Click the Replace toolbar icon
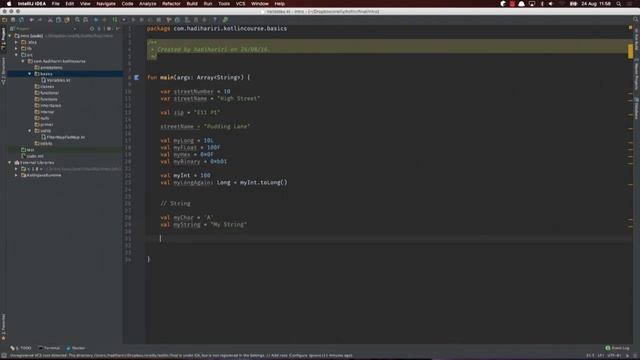 [85, 20]
